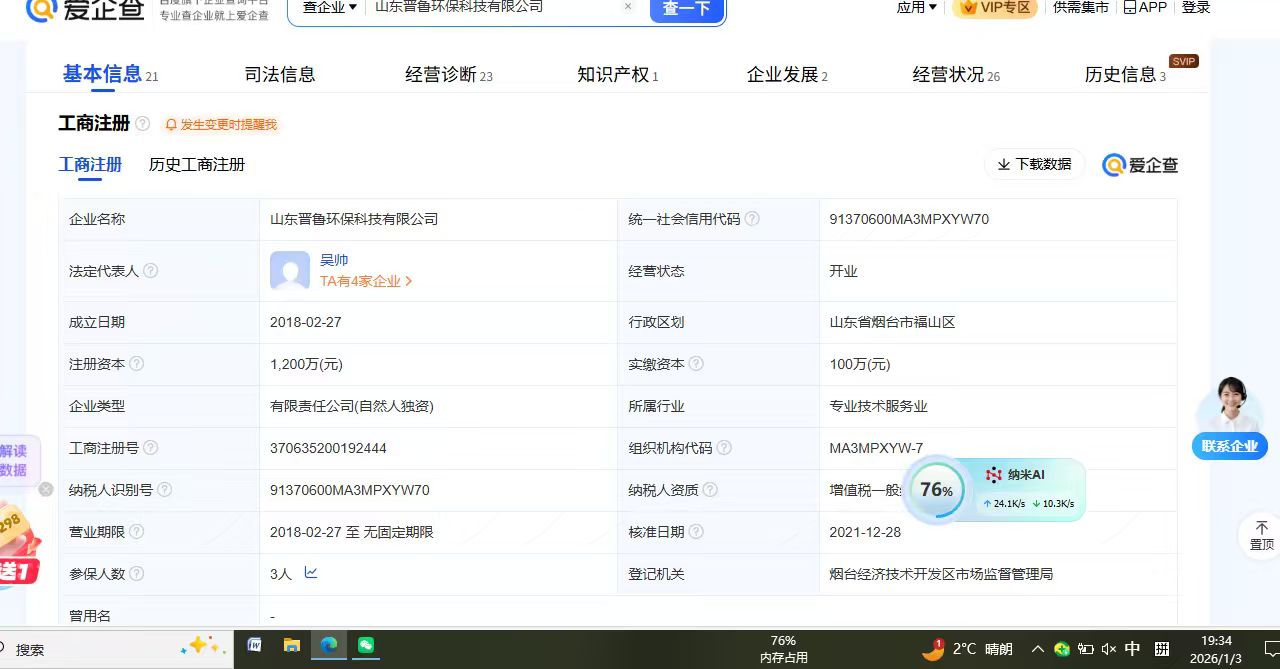Clear the search box with the X icon

(x=628, y=6)
